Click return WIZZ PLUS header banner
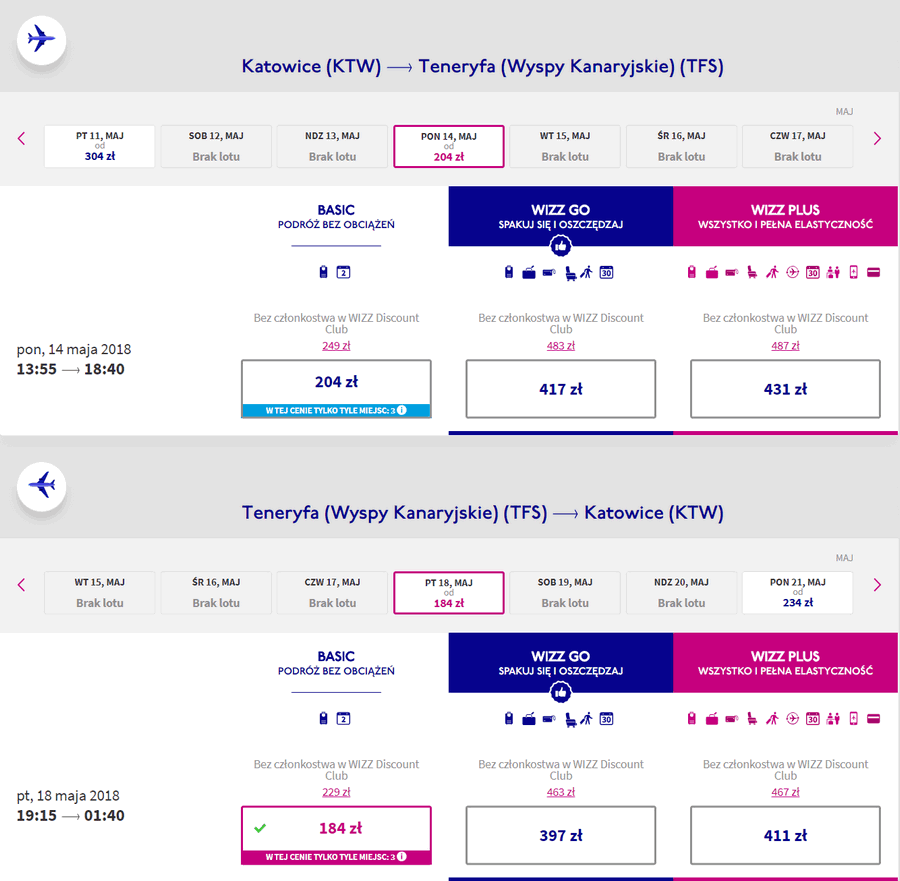900x881 pixels. pos(785,663)
